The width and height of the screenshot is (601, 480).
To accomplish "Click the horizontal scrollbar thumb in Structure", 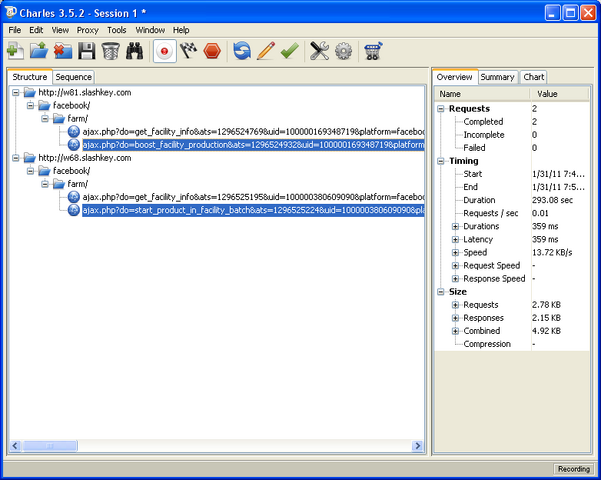I will [x=50, y=446].
